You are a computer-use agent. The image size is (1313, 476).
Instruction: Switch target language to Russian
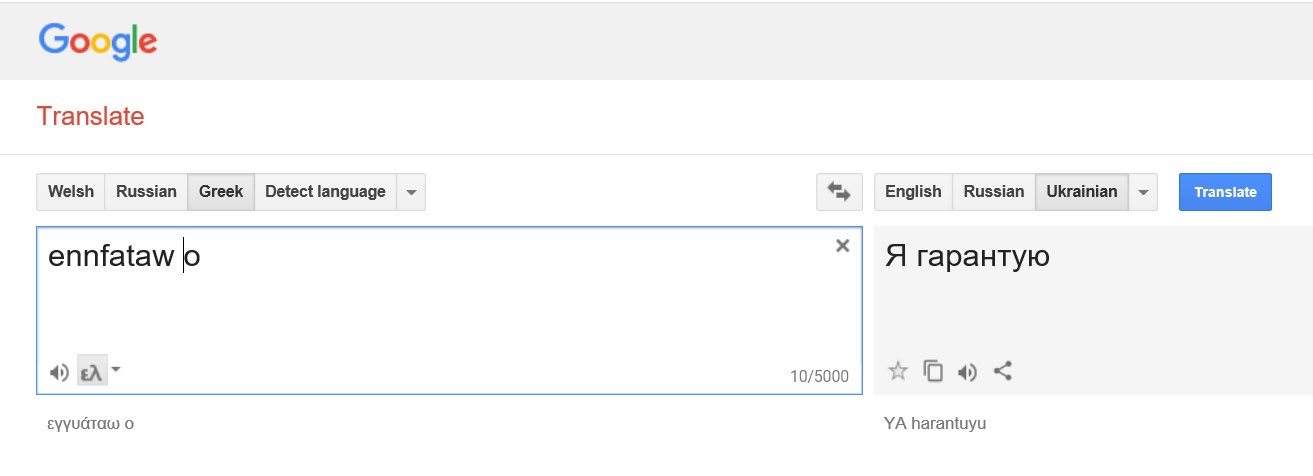point(993,192)
